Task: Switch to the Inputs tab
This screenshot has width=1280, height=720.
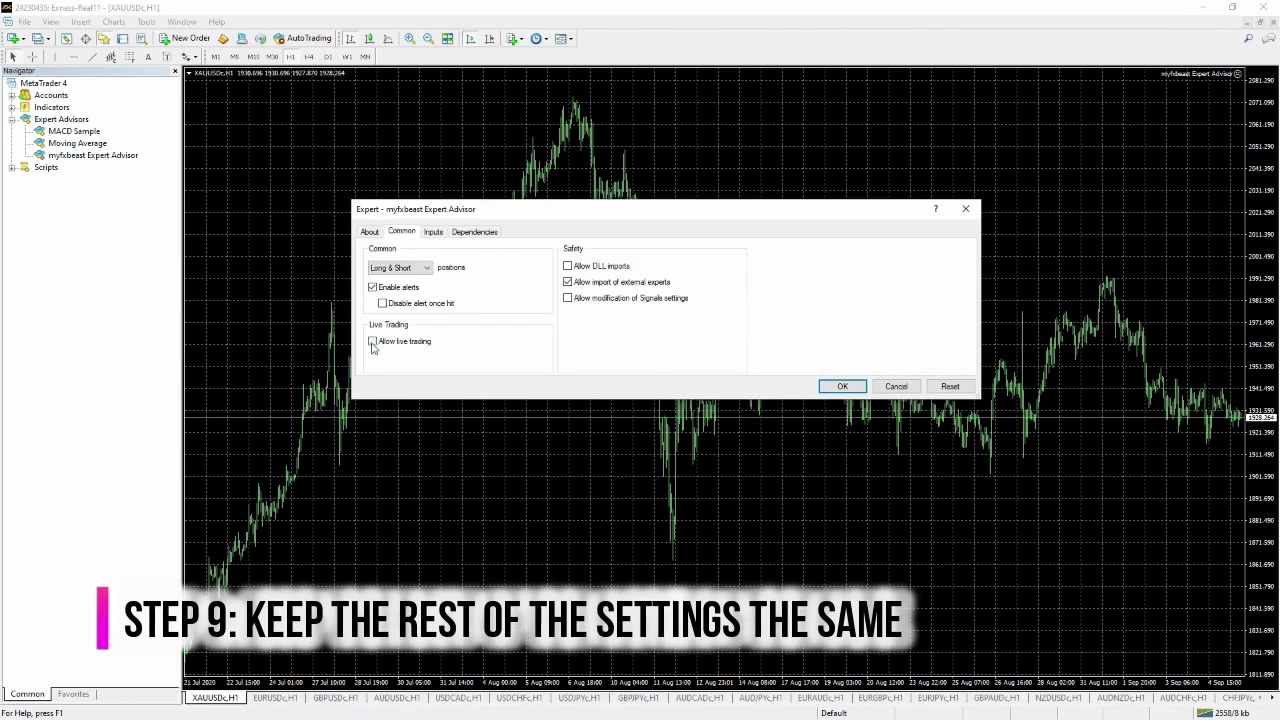Action: pyautogui.click(x=433, y=231)
